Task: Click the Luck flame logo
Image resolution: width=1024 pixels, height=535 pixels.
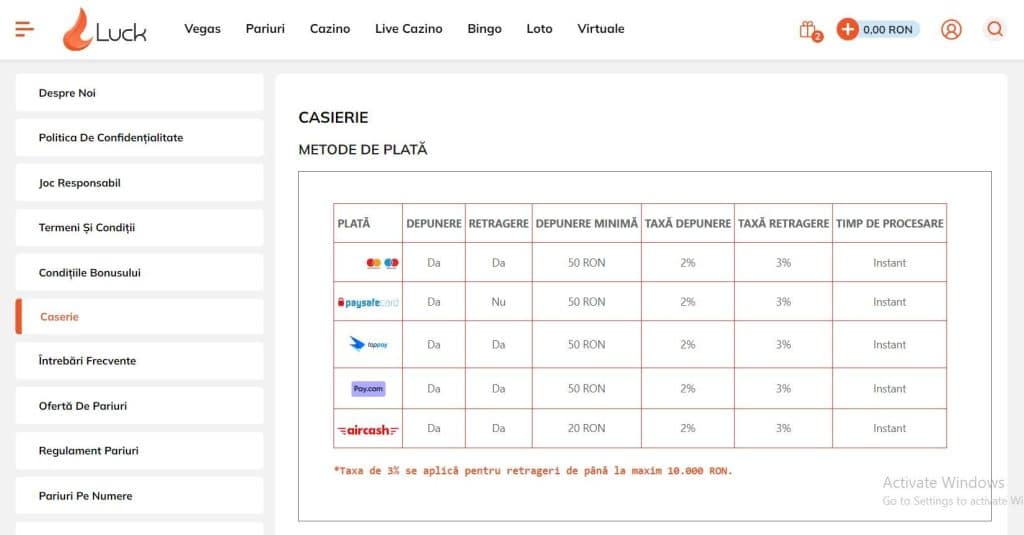Action: coord(104,29)
